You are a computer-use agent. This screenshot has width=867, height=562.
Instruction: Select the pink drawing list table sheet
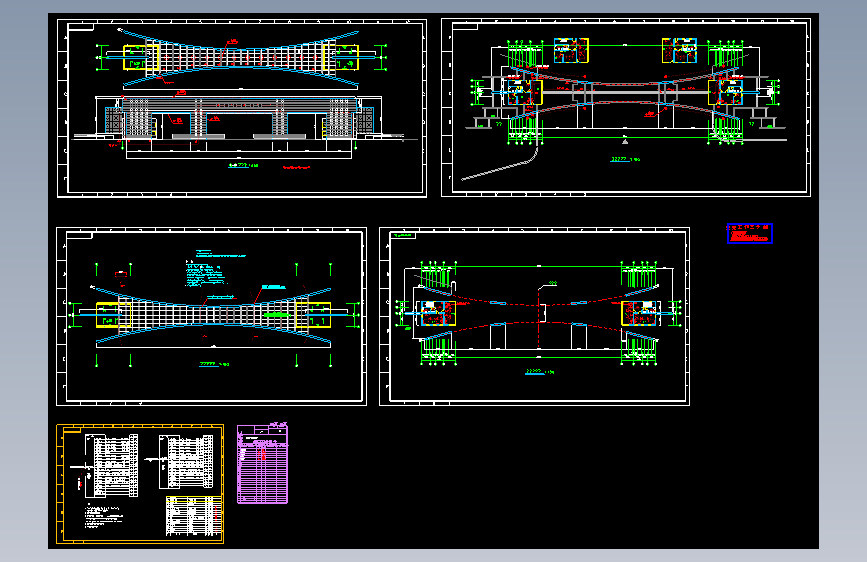coord(263,464)
